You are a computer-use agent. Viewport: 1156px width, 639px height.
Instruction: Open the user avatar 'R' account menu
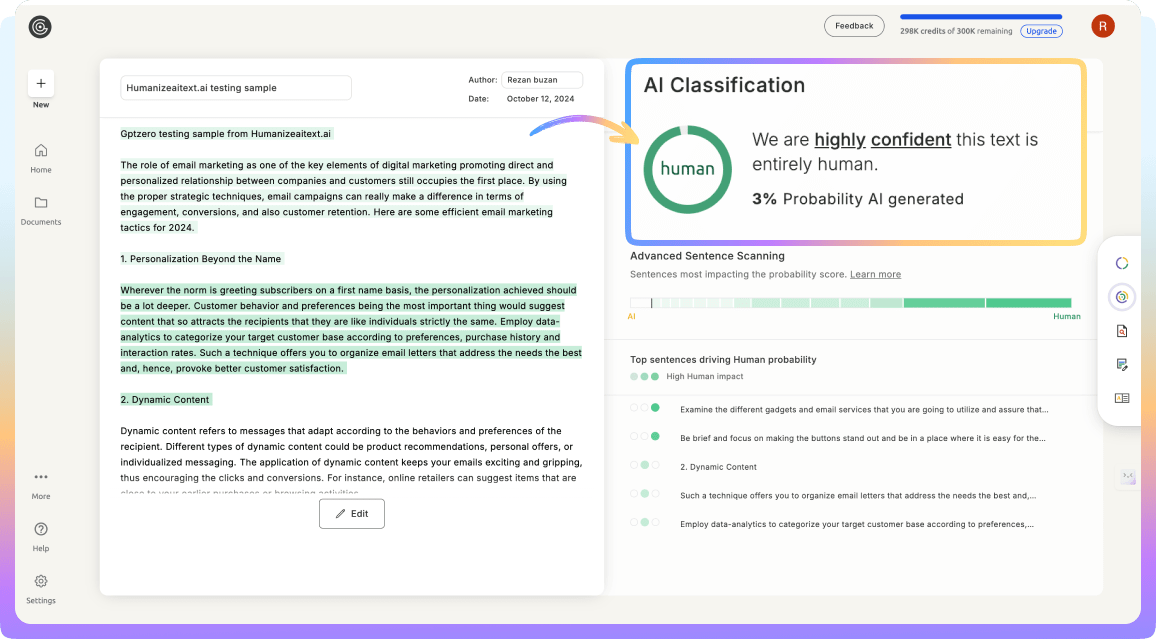tap(1103, 27)
